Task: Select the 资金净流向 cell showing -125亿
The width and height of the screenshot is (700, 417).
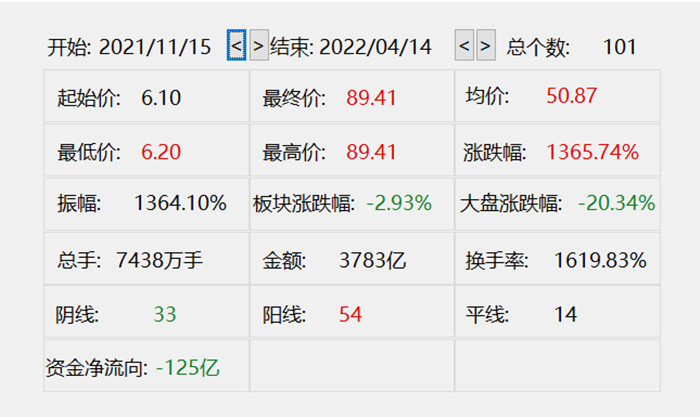Action: tap(146, 367)
